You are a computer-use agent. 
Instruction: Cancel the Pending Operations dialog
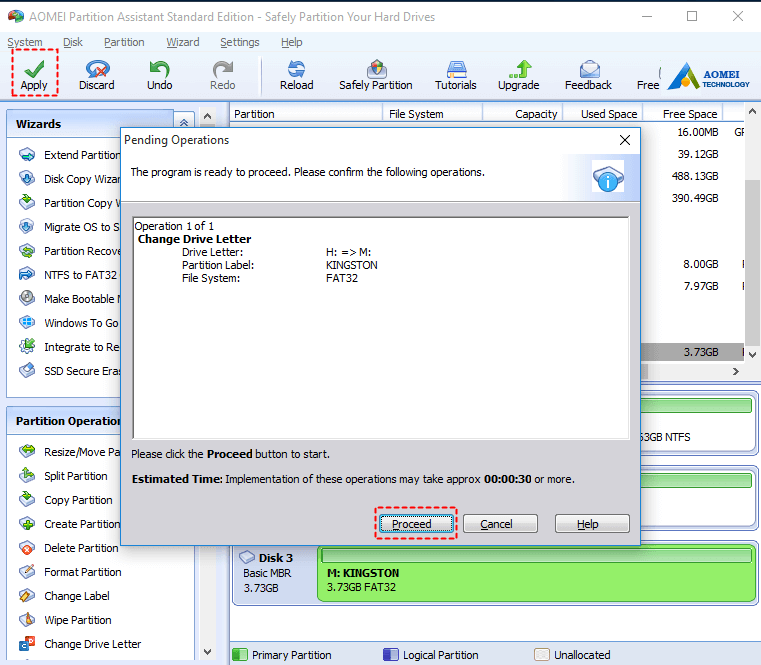[500, 524]
